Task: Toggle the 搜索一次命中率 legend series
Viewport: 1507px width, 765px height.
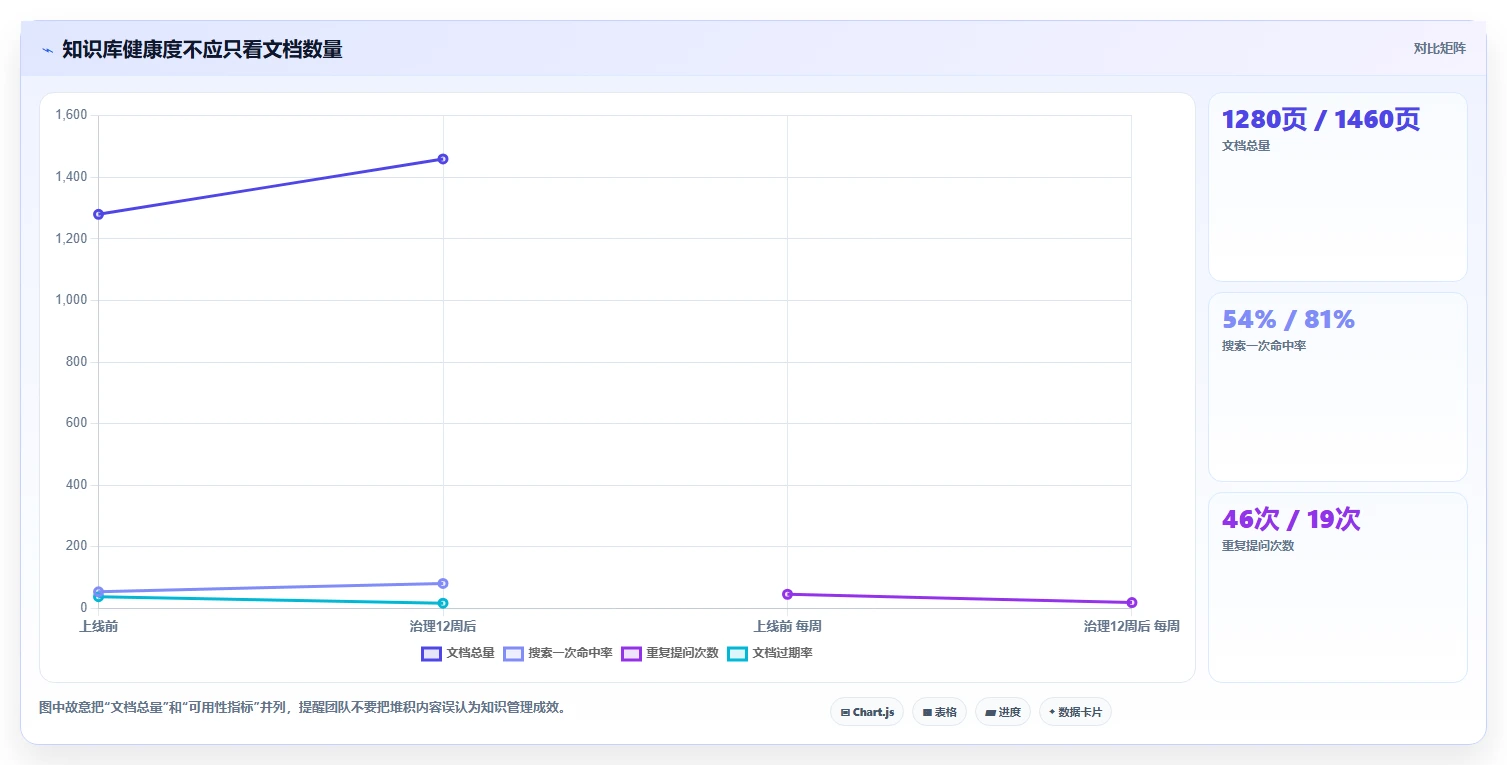Action: tap(558, 653)
